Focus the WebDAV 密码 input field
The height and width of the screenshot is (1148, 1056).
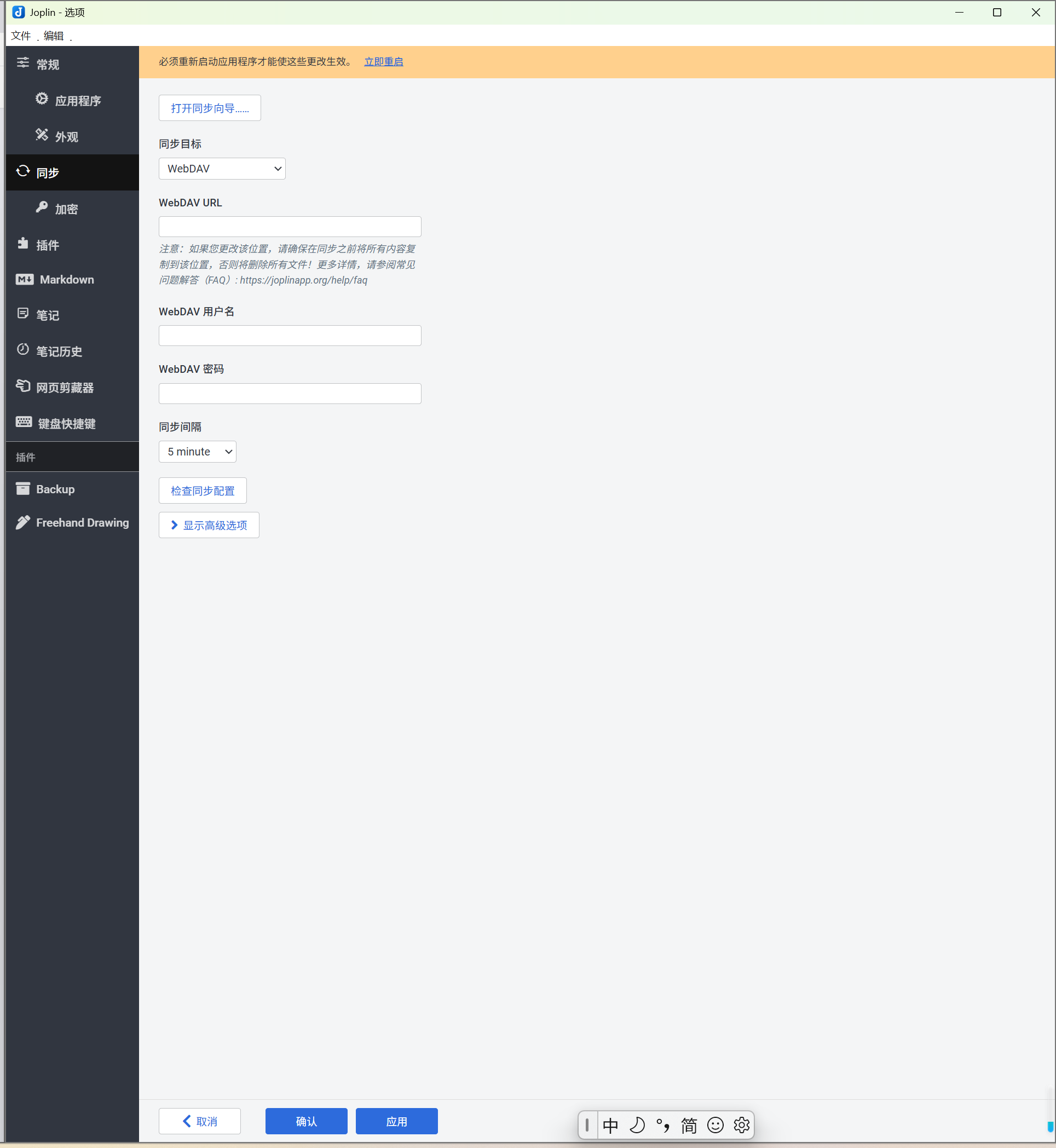pyautogui.click(x=290, y=394)
